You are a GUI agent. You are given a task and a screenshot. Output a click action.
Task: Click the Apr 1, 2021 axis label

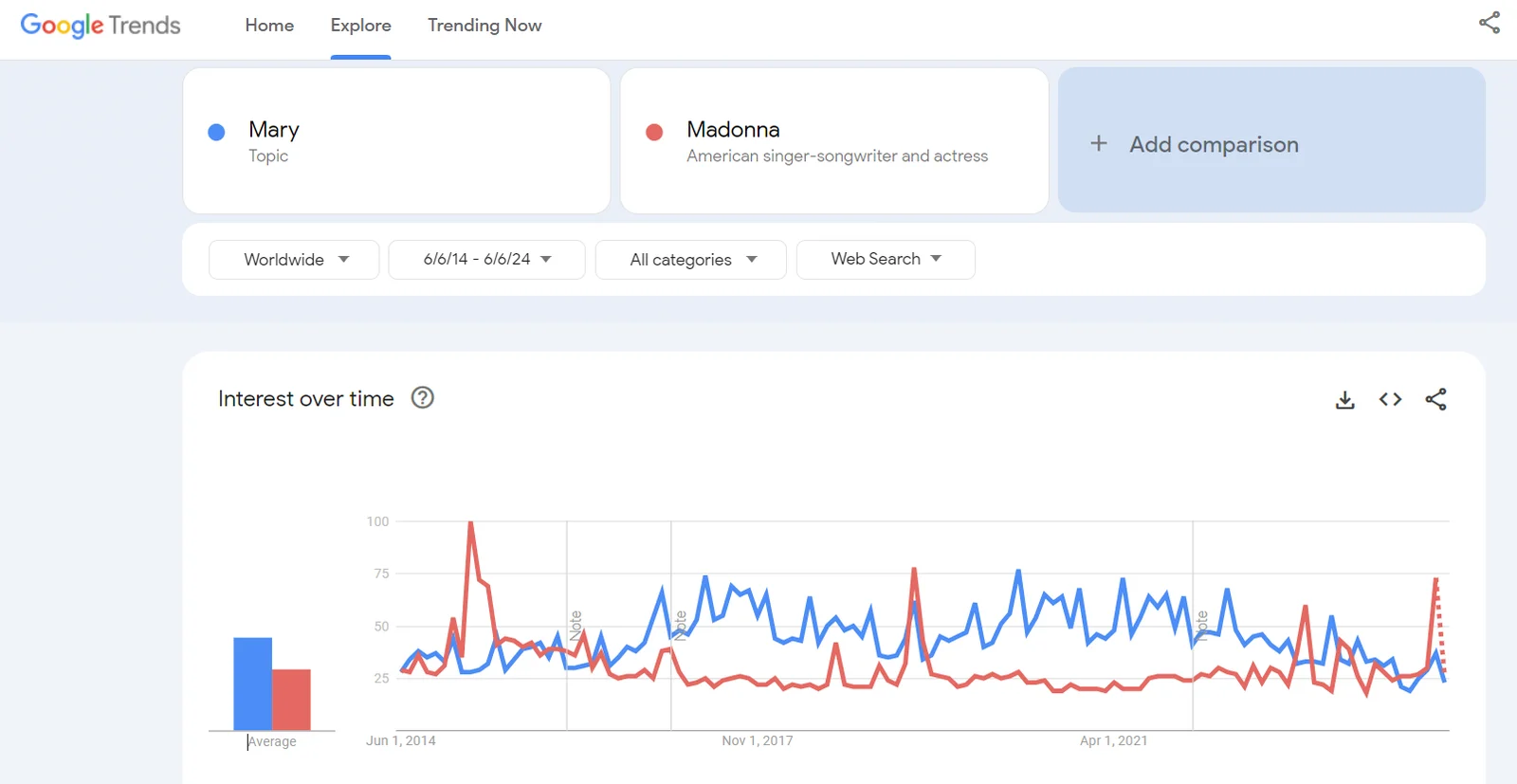(x=1114, y=740)
